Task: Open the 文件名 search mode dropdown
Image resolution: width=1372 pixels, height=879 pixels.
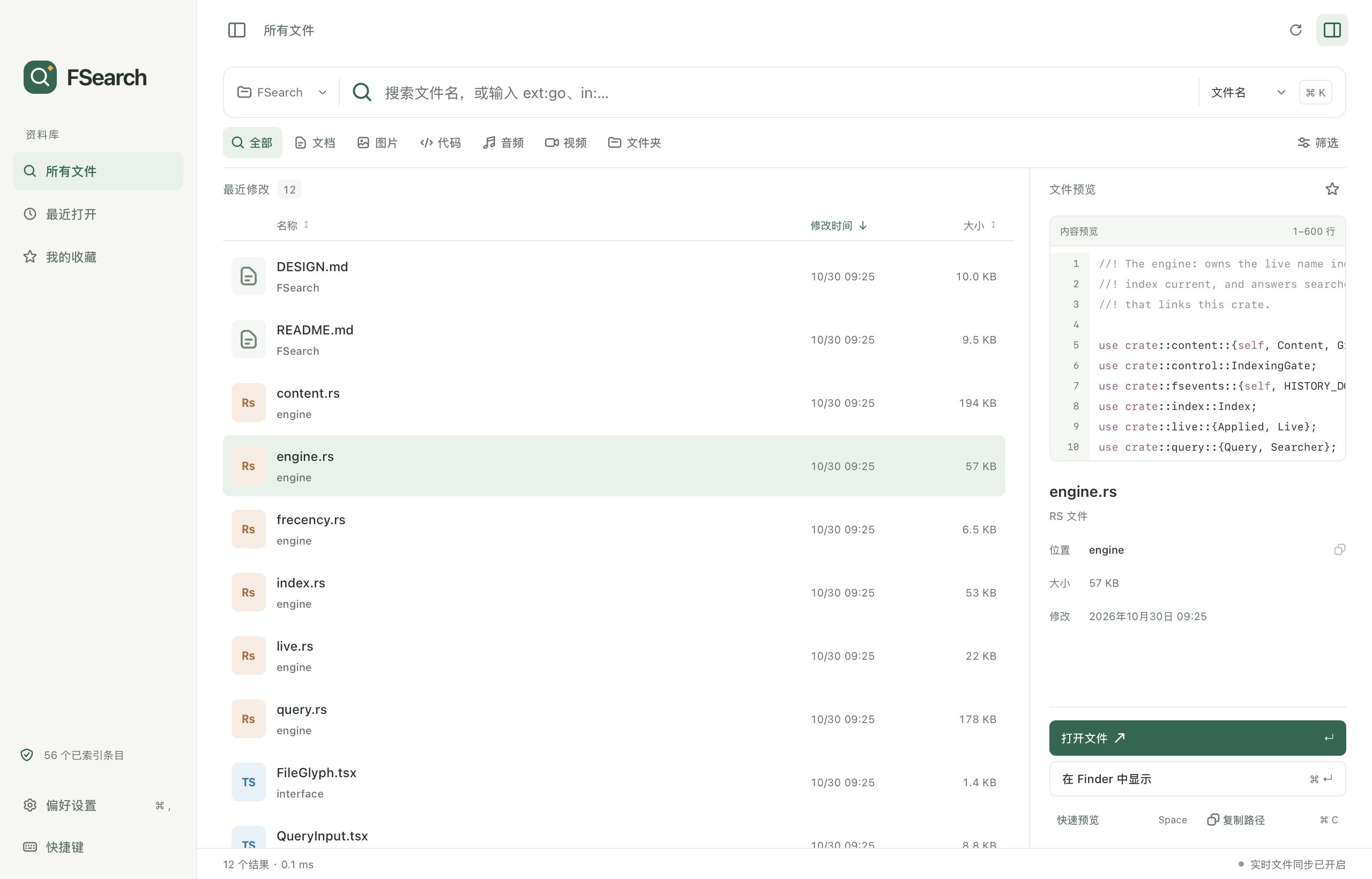Action: [x=1248, y=93]
